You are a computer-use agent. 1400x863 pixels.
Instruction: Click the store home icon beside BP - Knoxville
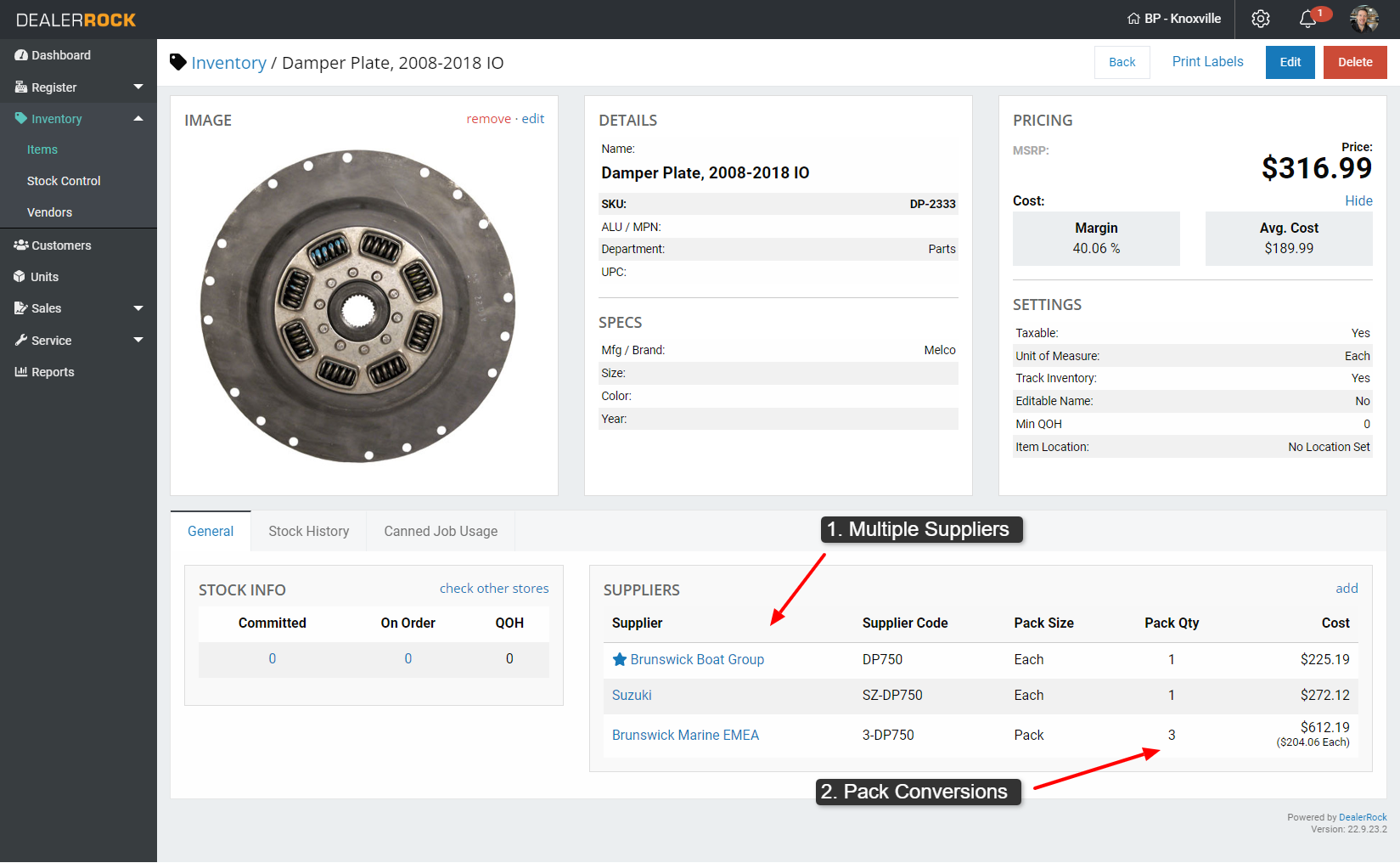pos(1133,19)
